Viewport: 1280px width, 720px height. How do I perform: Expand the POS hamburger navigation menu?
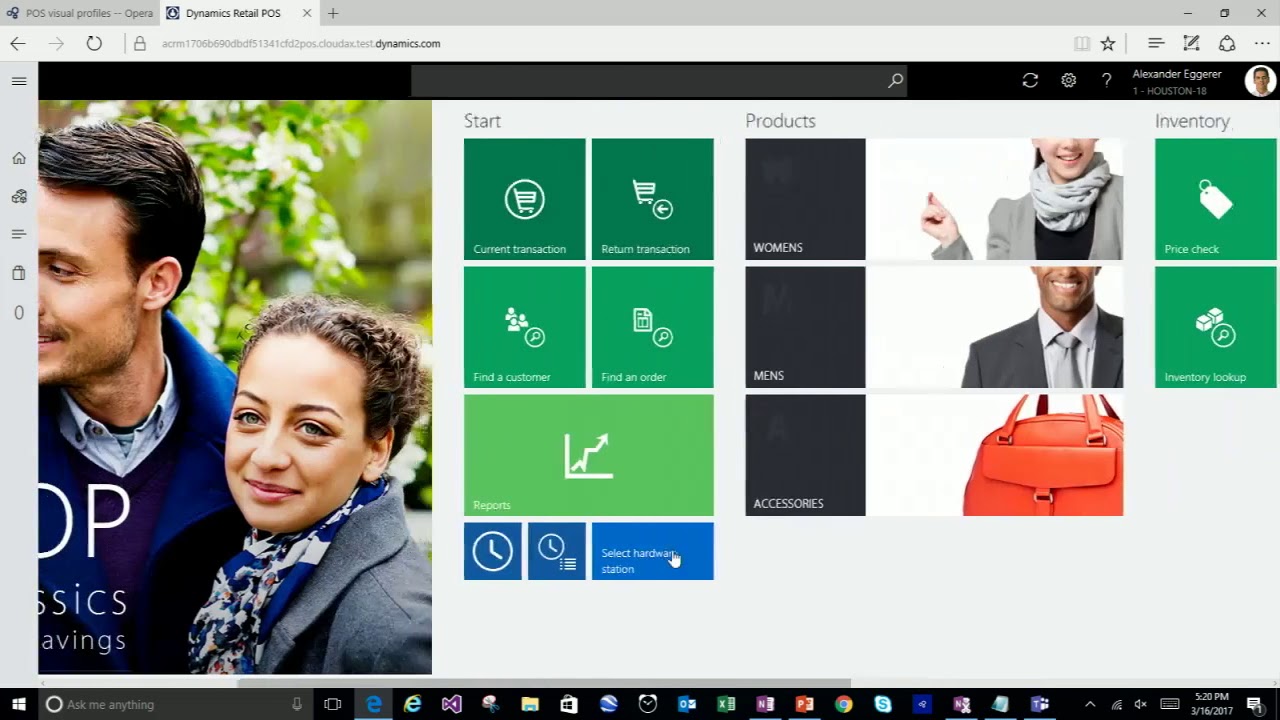tap(19, 81)
